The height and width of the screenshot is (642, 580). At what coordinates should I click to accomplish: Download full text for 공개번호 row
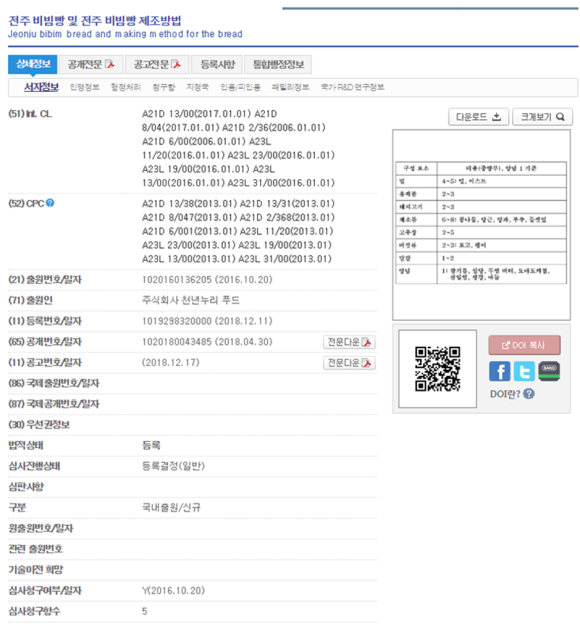coord(349,342)
